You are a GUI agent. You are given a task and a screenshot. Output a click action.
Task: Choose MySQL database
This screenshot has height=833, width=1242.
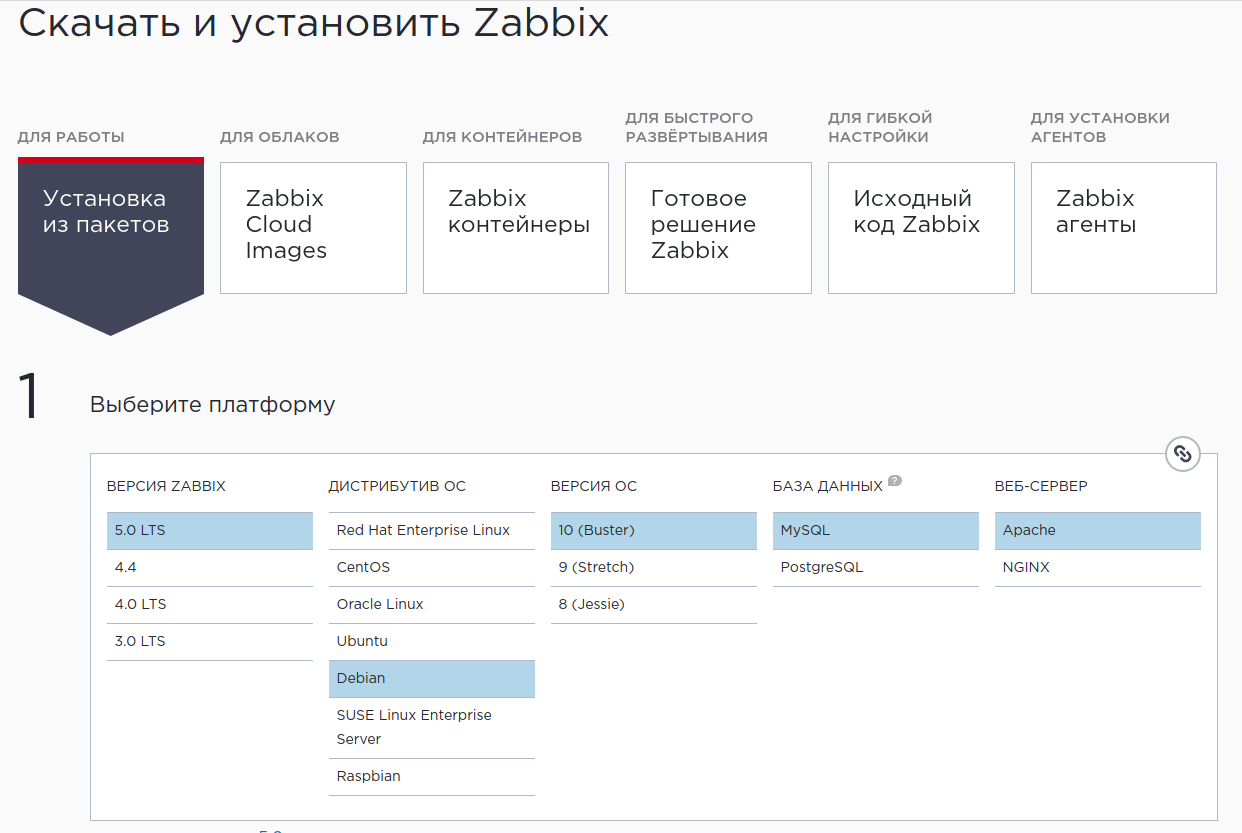click(876, 531)
